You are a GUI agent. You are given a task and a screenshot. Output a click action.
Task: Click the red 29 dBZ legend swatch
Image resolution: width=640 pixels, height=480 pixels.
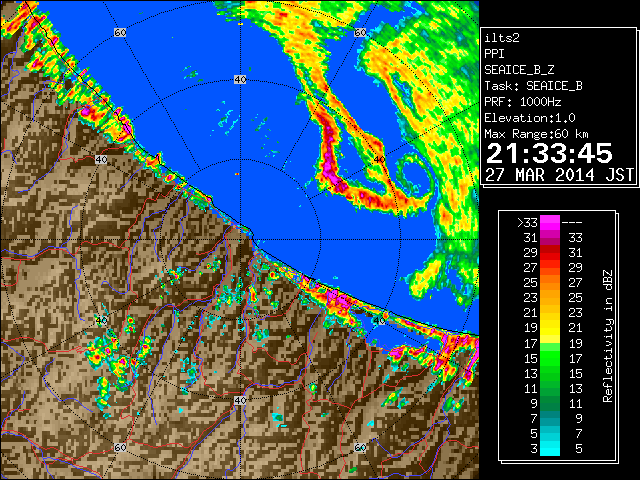click(549, 253)
